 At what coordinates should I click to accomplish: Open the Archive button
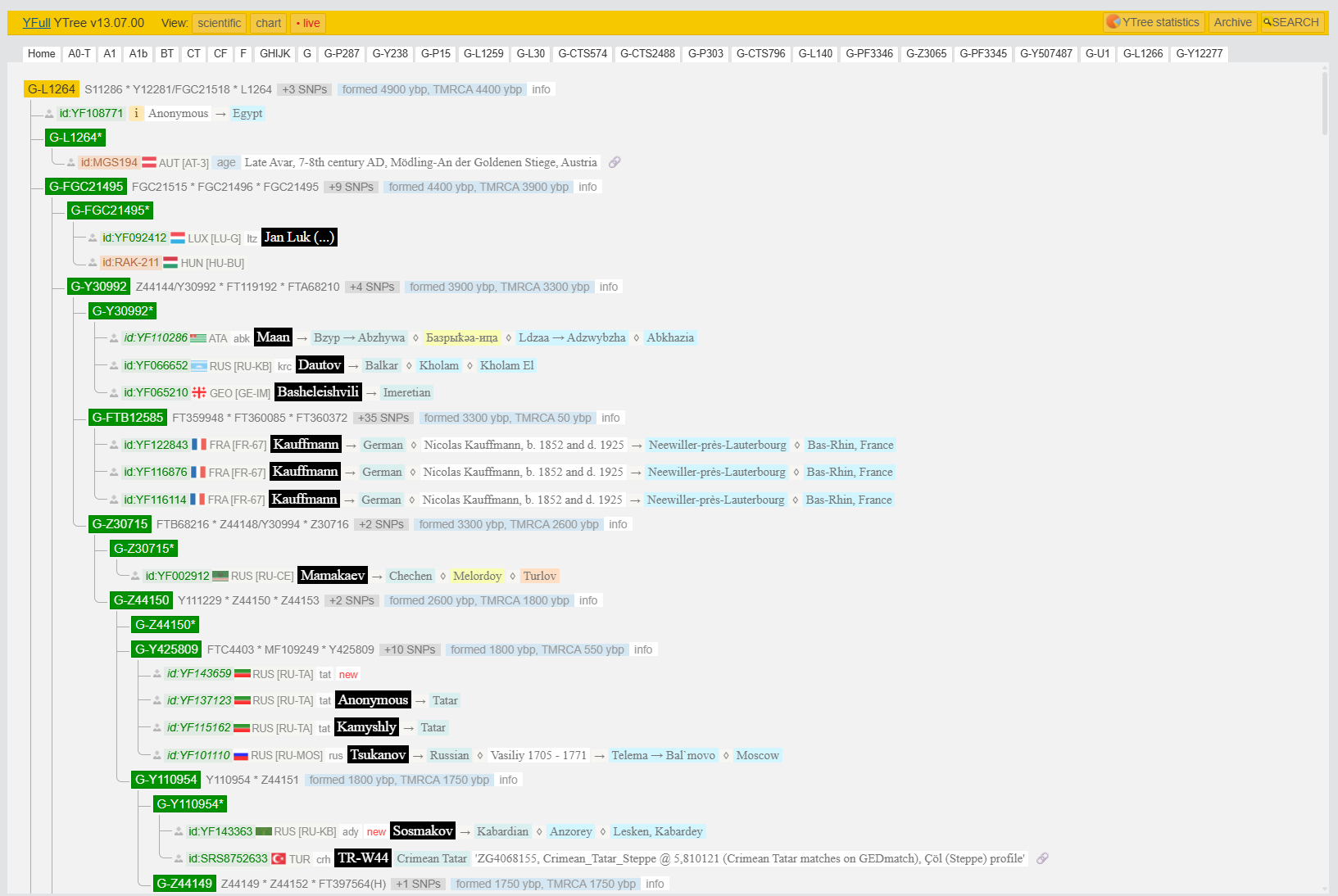coord(1232,22)
